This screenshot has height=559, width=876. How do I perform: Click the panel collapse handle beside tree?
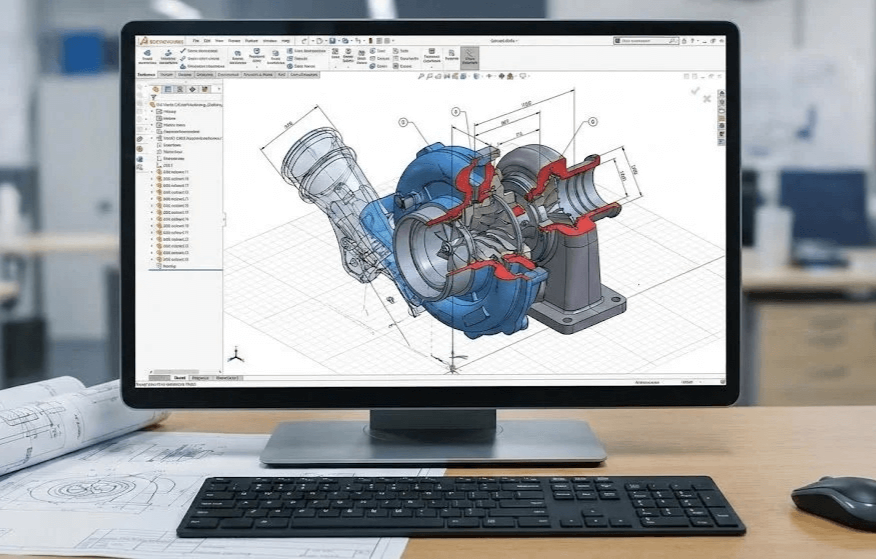coord(224,219)
